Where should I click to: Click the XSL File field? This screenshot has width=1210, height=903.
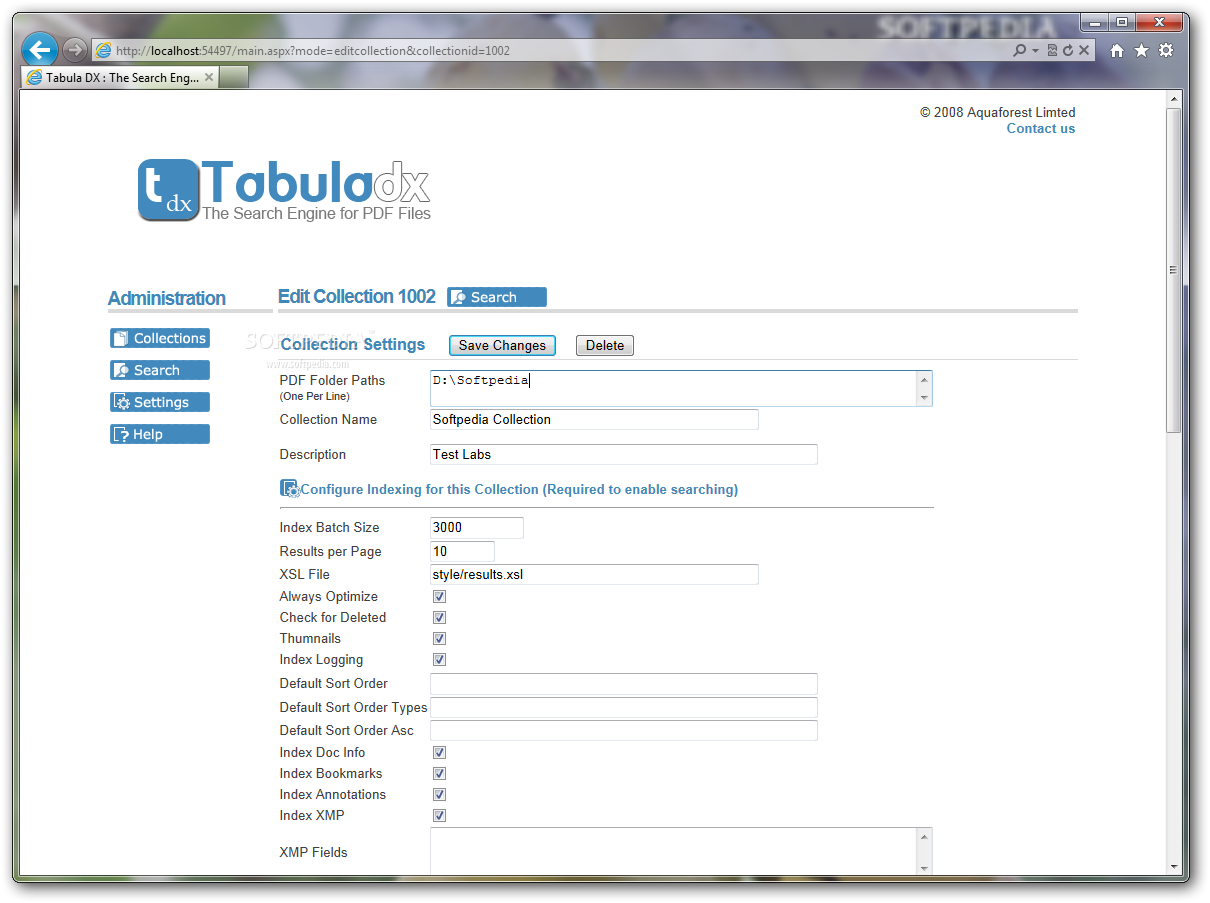pyautogui.click(x=594, y=574)
